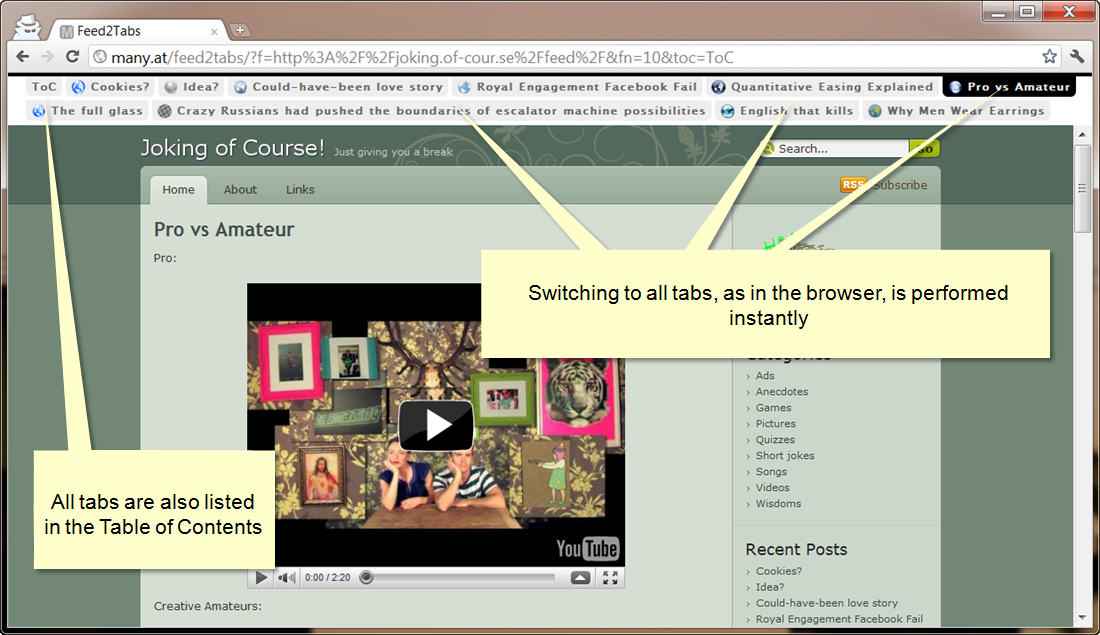Select the Why Men Wear Earrings tab
1100x635 pixels.
coord(957,111)
